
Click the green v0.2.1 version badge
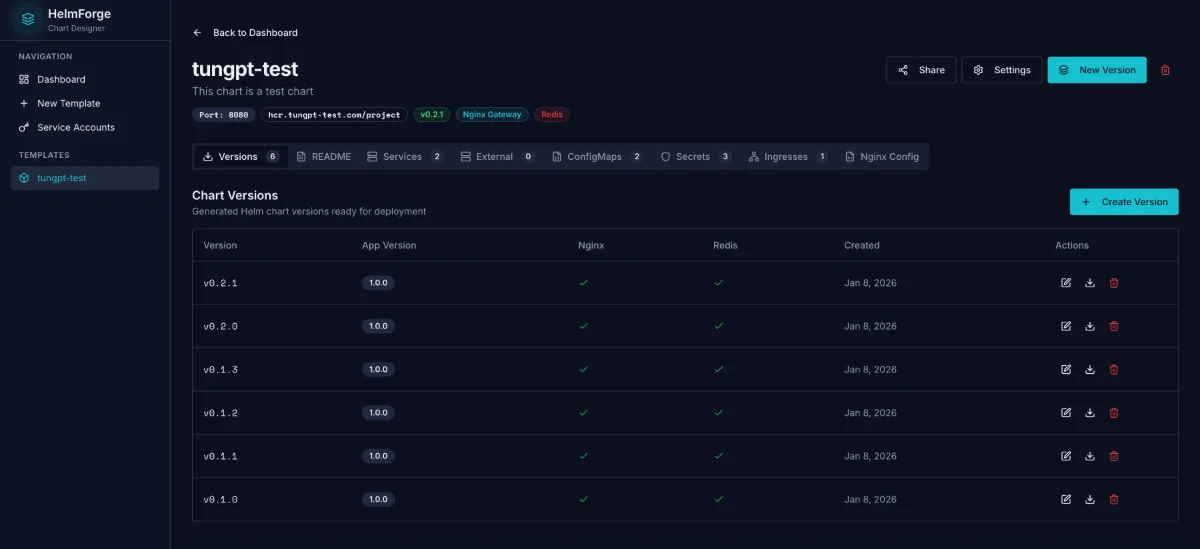click(431, 115)
